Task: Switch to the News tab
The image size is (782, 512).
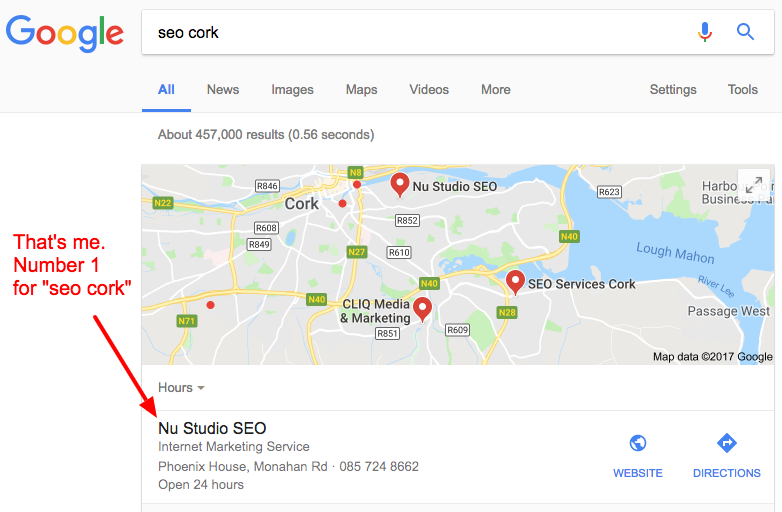Action: click(x=223, y=89)
